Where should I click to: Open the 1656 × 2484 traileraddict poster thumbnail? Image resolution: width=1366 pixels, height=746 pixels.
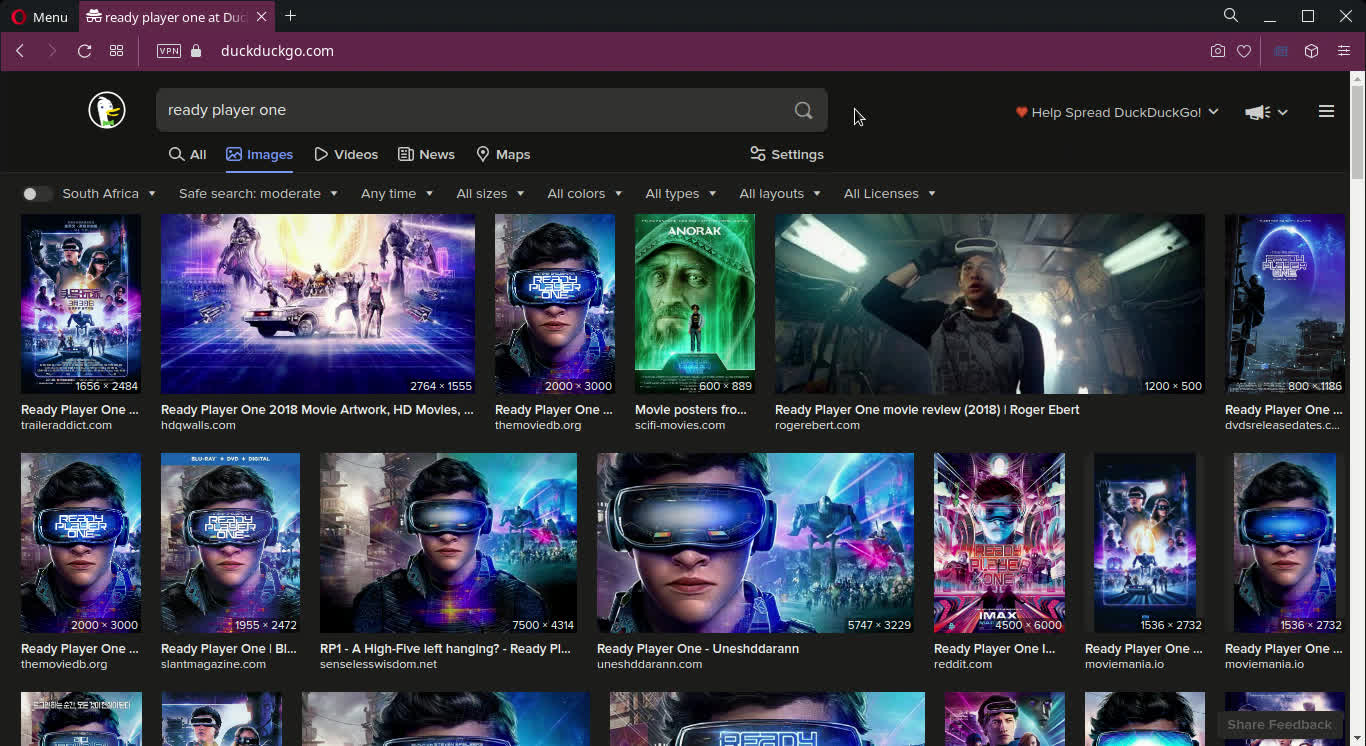[81, 304]
